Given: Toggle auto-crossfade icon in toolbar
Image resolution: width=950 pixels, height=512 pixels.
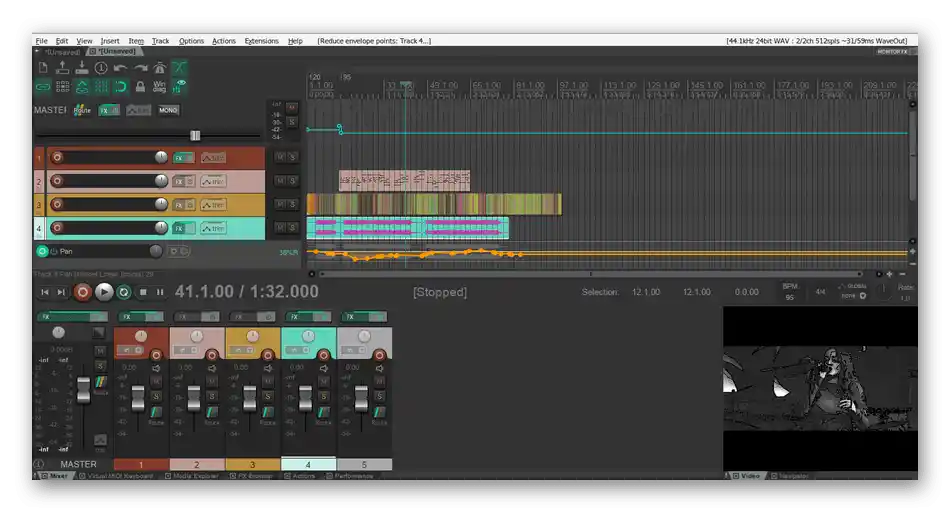Looking at the screenshot, I should pyautogui.click(x=179, y=68).
